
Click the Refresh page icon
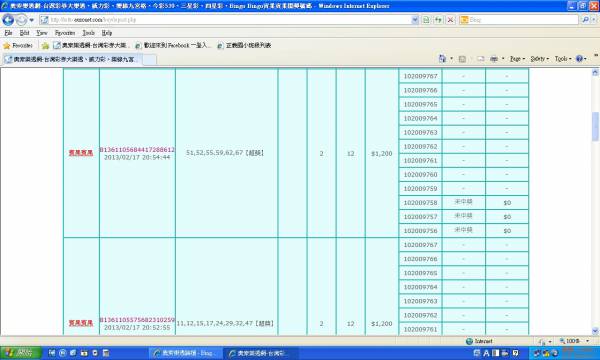(x=439, y=20)
